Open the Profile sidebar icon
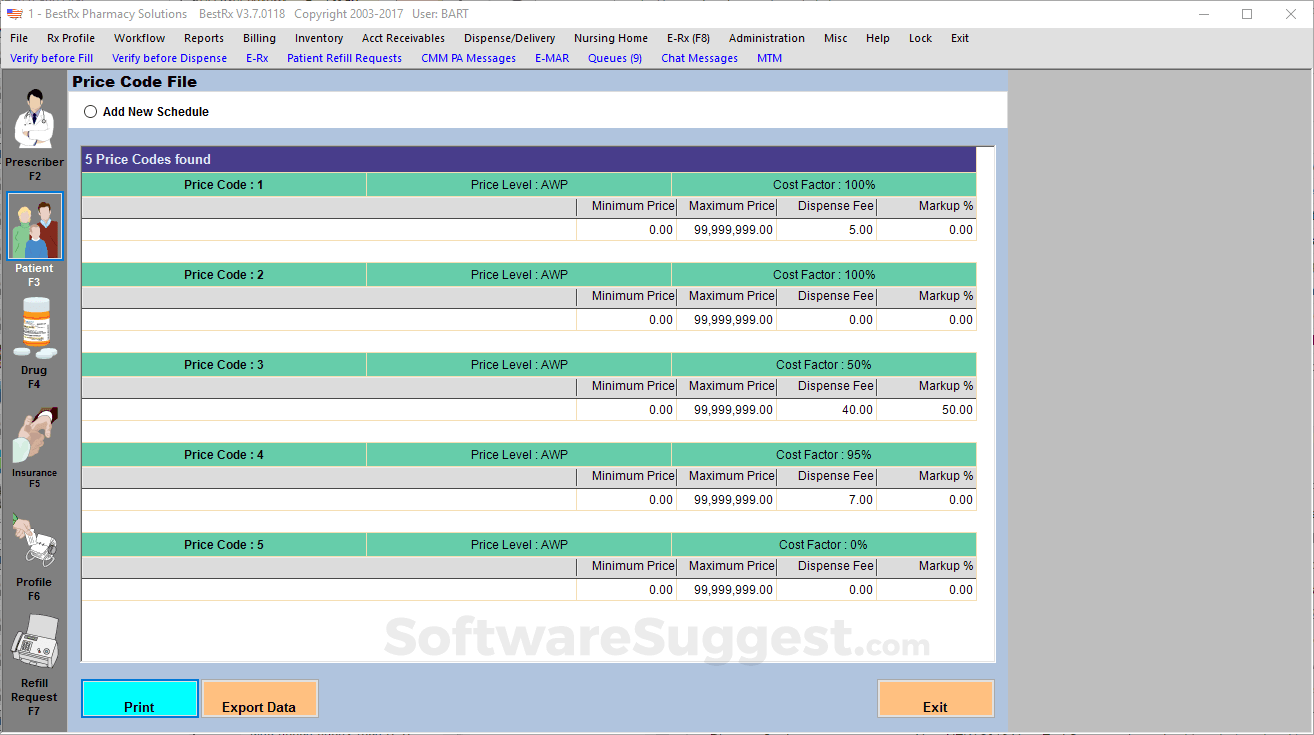Viewport: 1314px width, 735px height. [x=34, y=541]
